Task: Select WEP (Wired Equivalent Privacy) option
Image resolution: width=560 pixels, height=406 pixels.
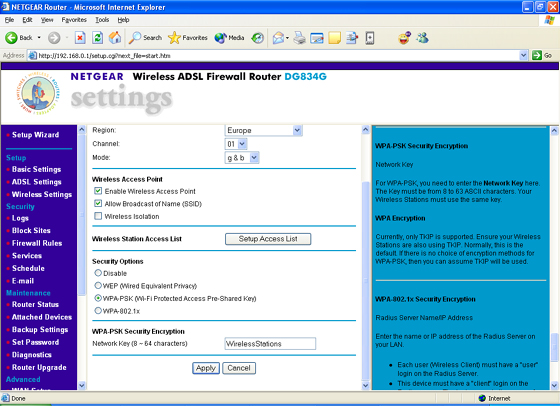Action: point(98,286)
